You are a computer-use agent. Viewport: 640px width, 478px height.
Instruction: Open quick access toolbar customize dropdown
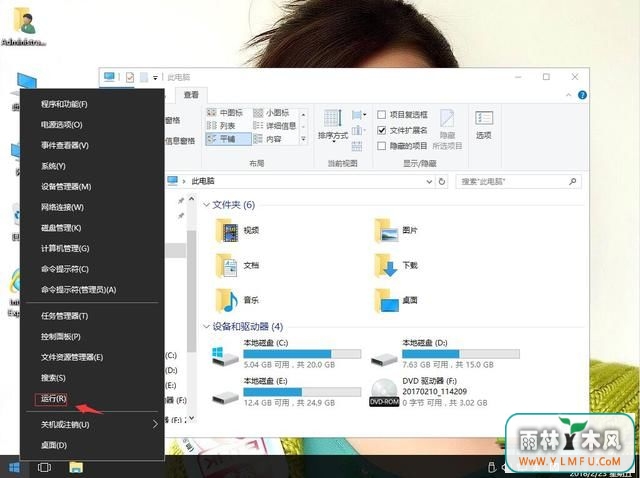(155, 77)
